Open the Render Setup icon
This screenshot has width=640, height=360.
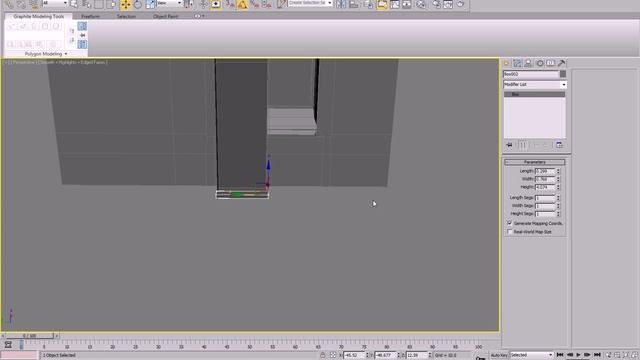pos(436,4)
